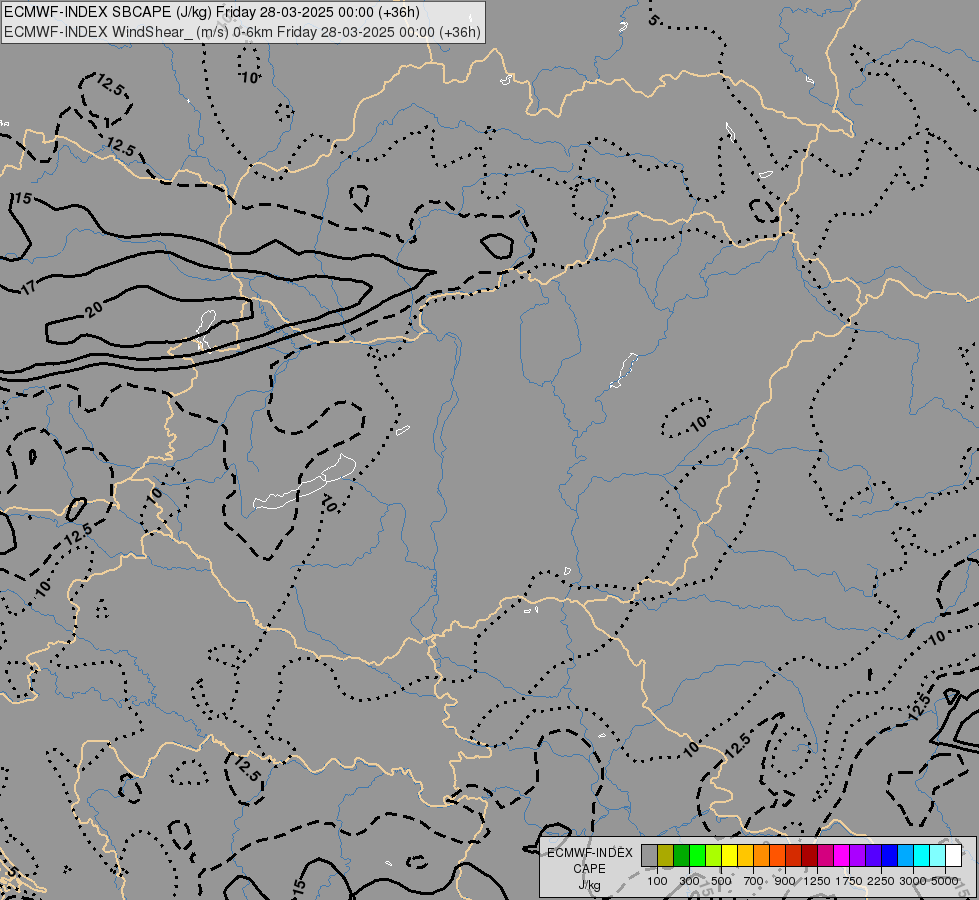Pick the indigo swatch before the 2250 tick
The image size is (979, 900).
coord(873,856)
